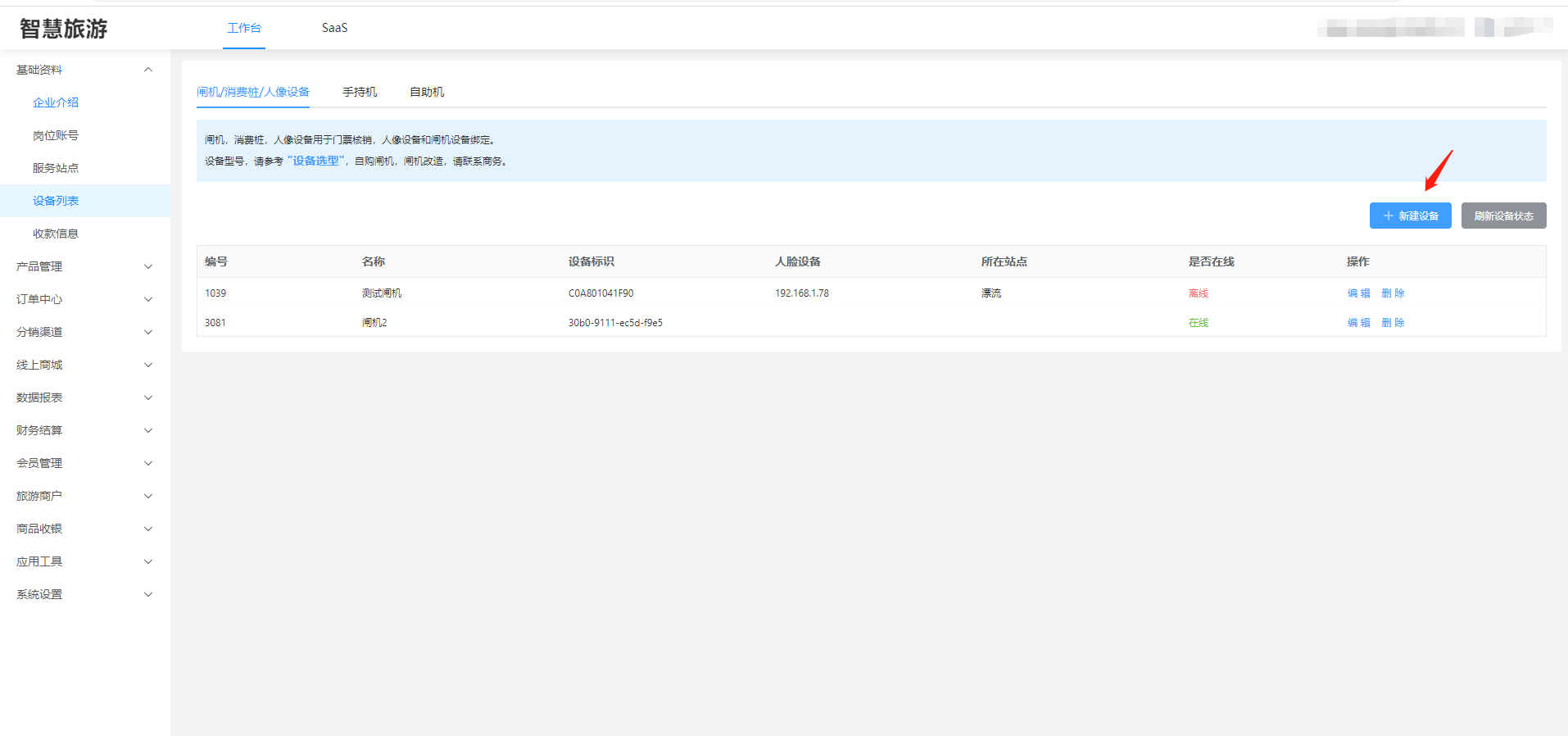Click the 新建设备 button

pos(1410,216)
